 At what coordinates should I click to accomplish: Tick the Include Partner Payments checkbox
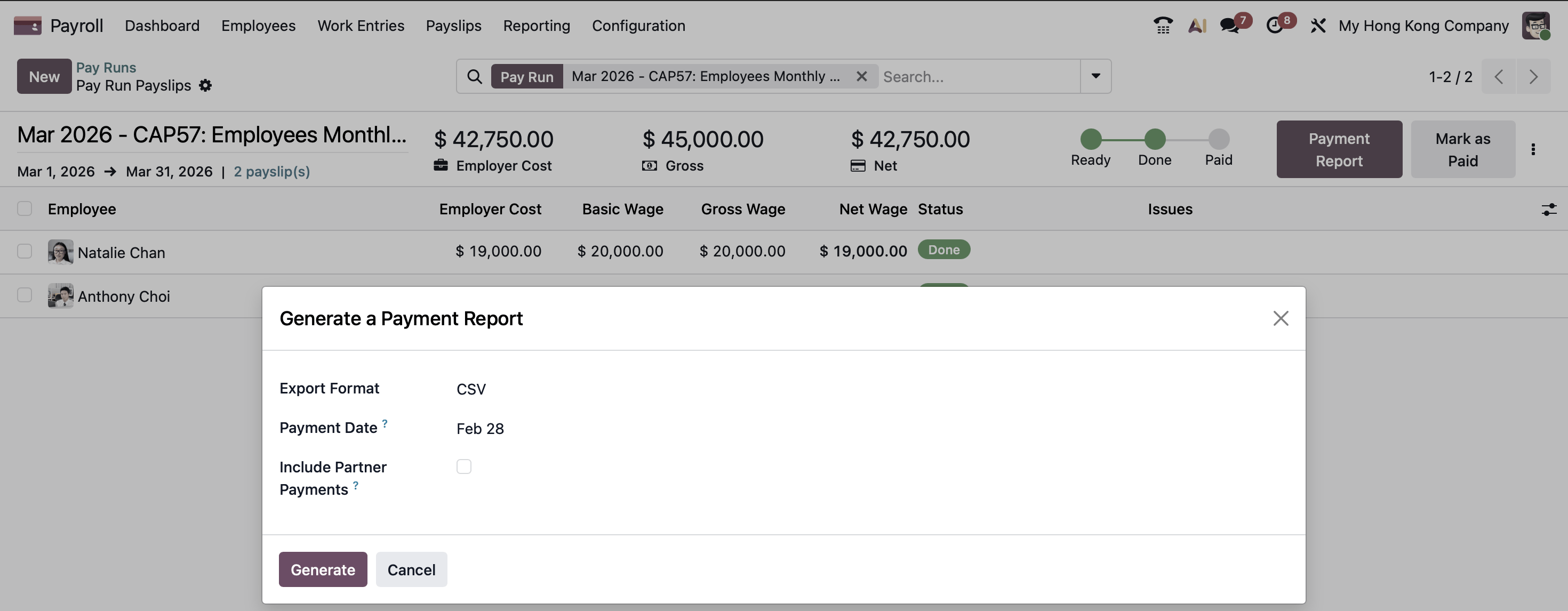464,466
